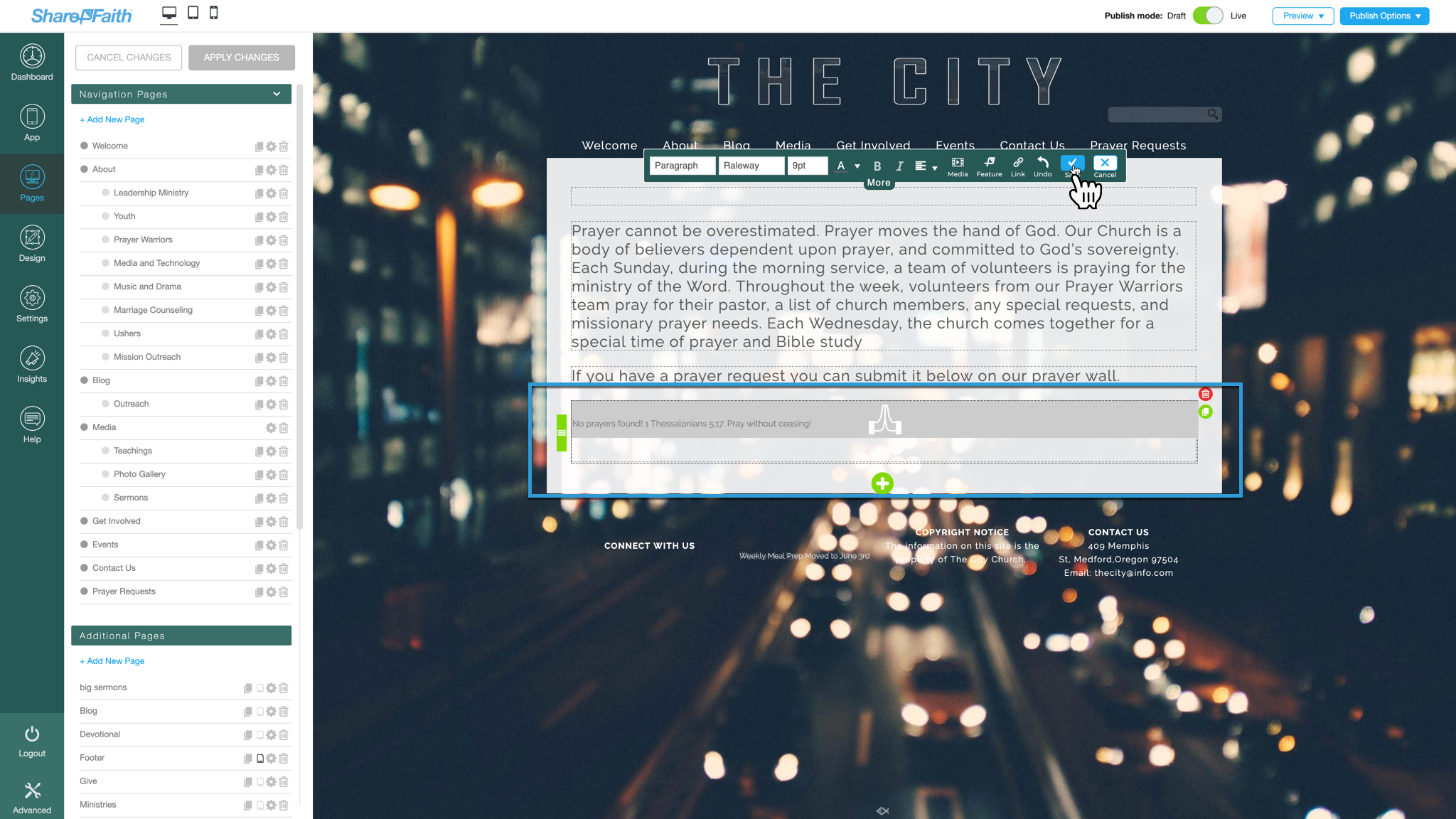Screen dimensions: 1456x819
Task: Open text color dropdown arrow
Action: pyautogui.click(x=857, y=166)
